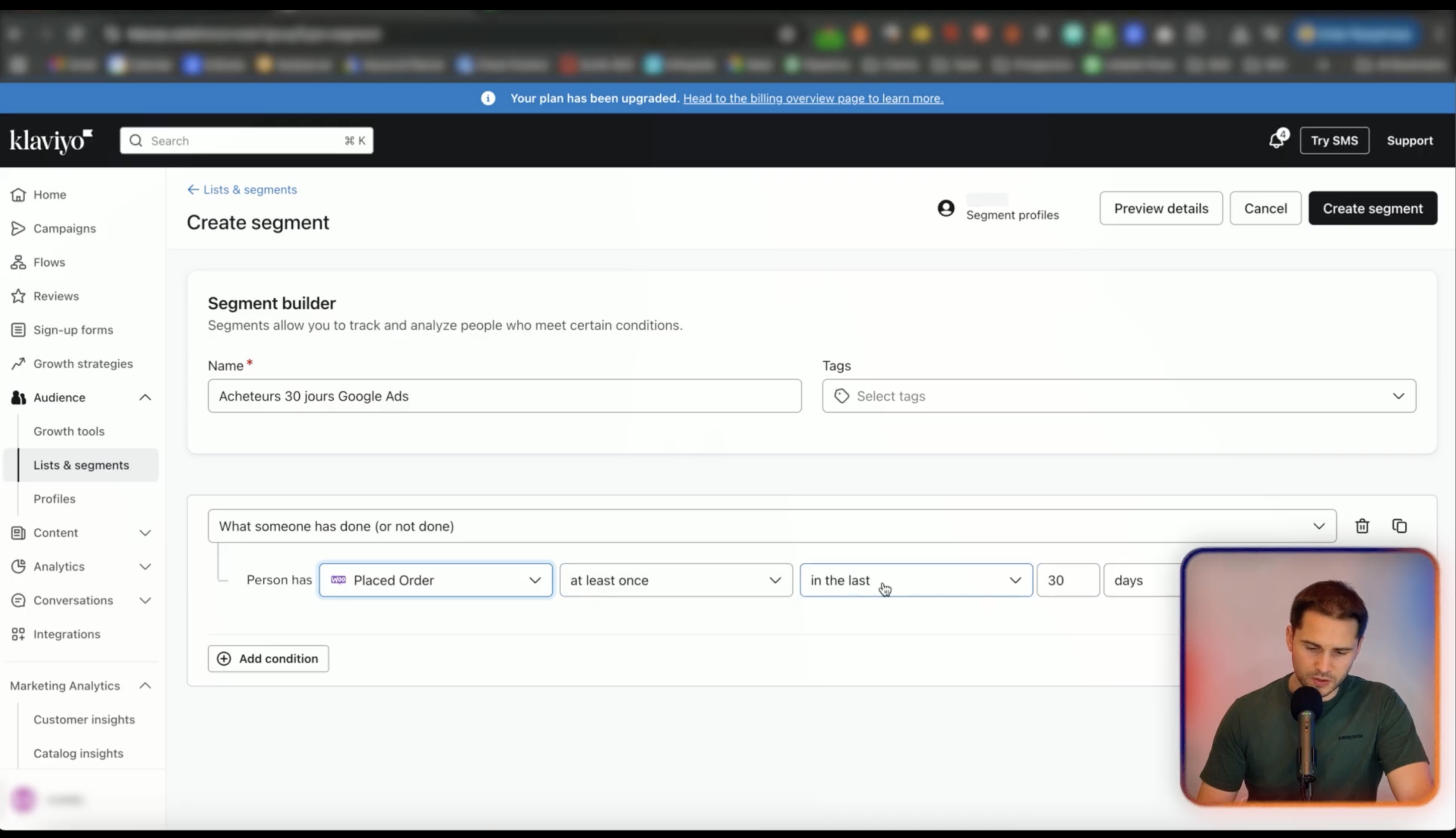The height and width of the screenshot is (838, 1456).
Task: Expand the Conversations section chevron
Action: (x=145, y=600)
